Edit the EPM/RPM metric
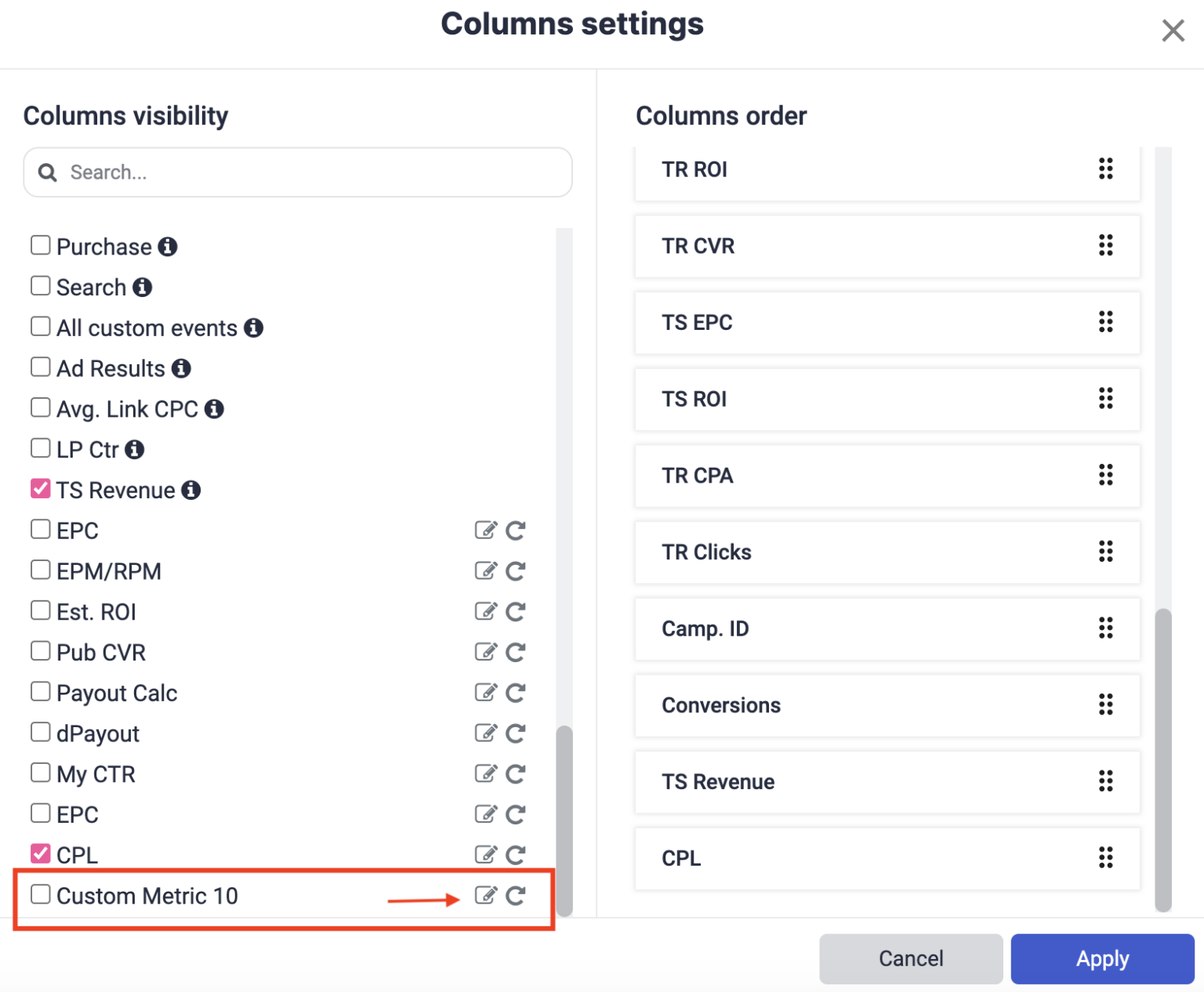Screen dimensions: 1204x992 [x=487, y=570]
